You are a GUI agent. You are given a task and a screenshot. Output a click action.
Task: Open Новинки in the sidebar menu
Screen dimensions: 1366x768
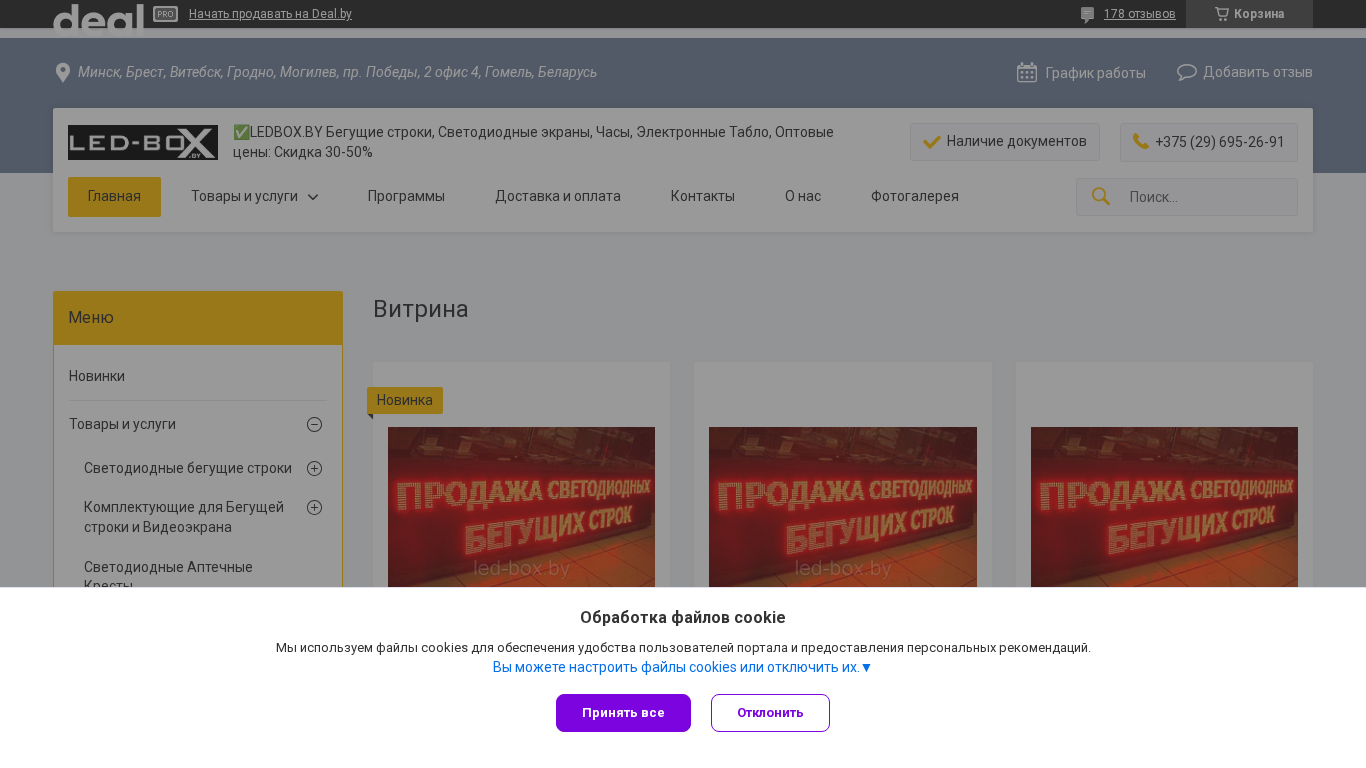point(97,376)
